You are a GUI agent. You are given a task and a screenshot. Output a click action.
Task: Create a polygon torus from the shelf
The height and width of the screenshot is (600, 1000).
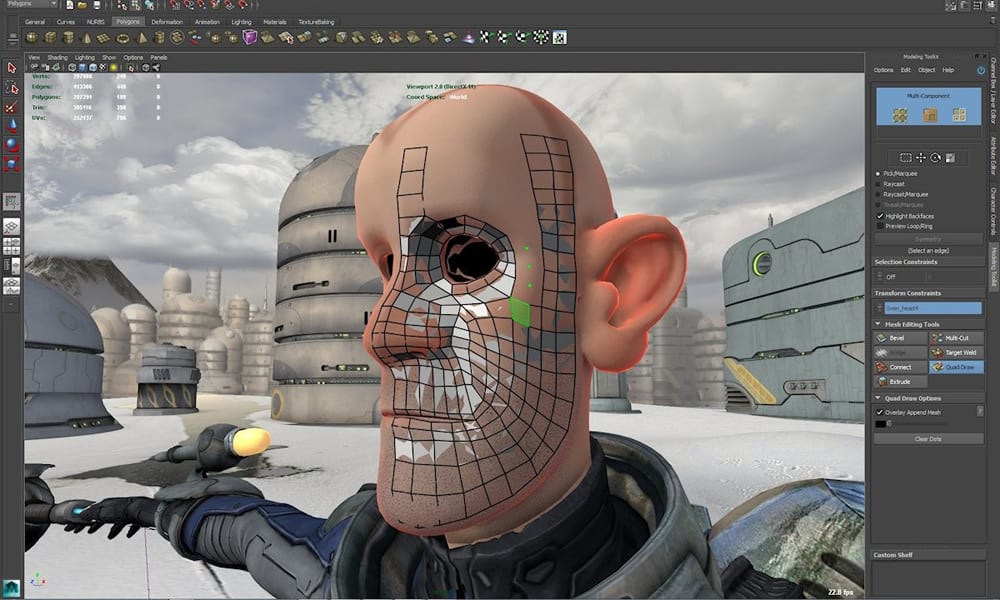[122, 38]
